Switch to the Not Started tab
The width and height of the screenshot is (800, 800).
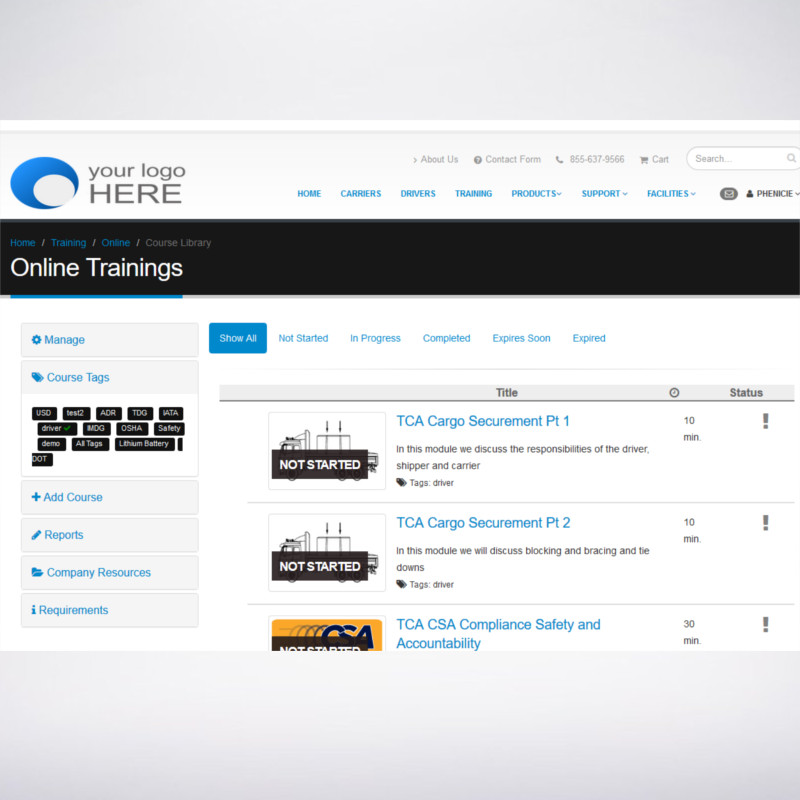point(303,338)
